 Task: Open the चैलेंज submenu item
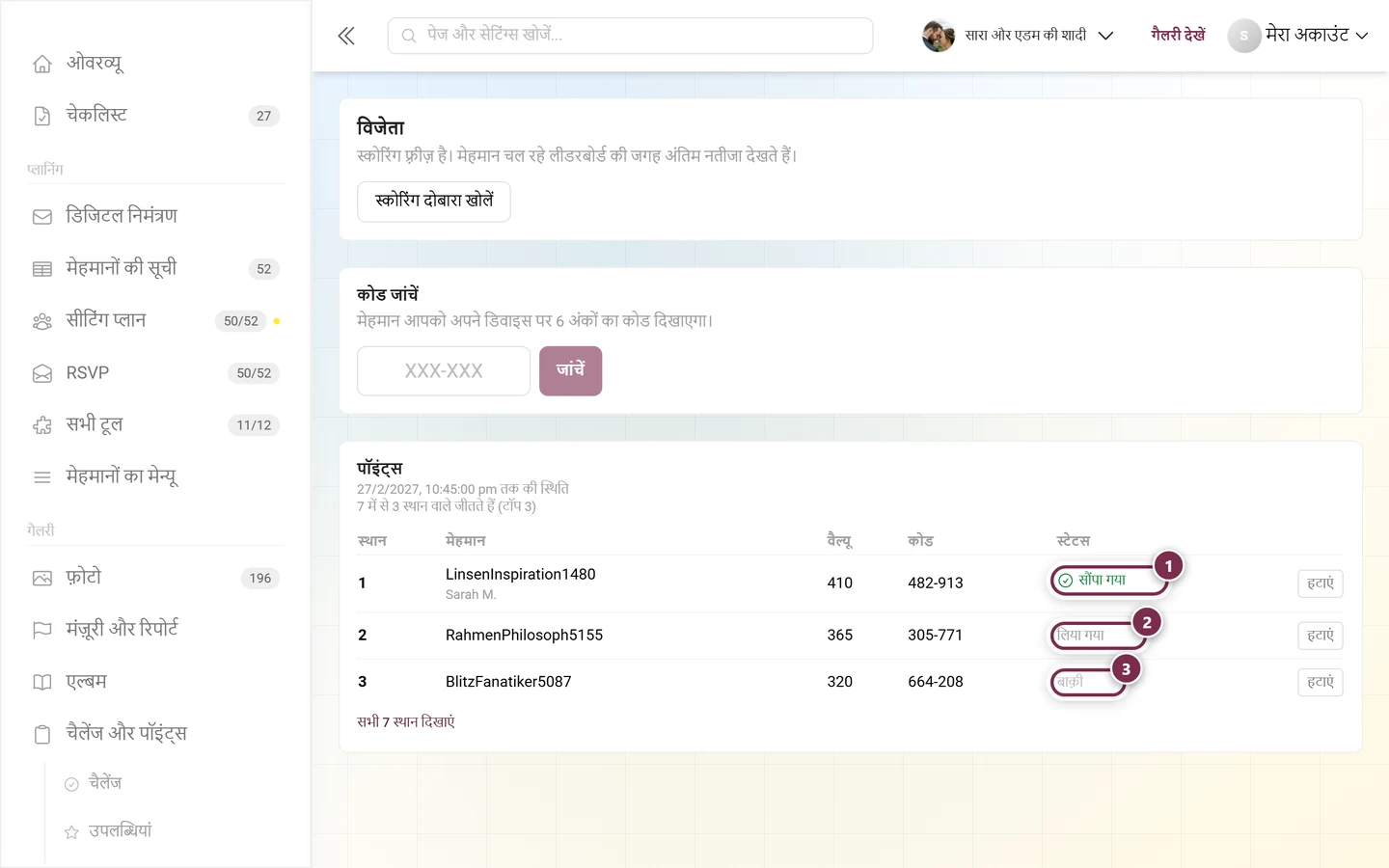click(x=106, y=783)
